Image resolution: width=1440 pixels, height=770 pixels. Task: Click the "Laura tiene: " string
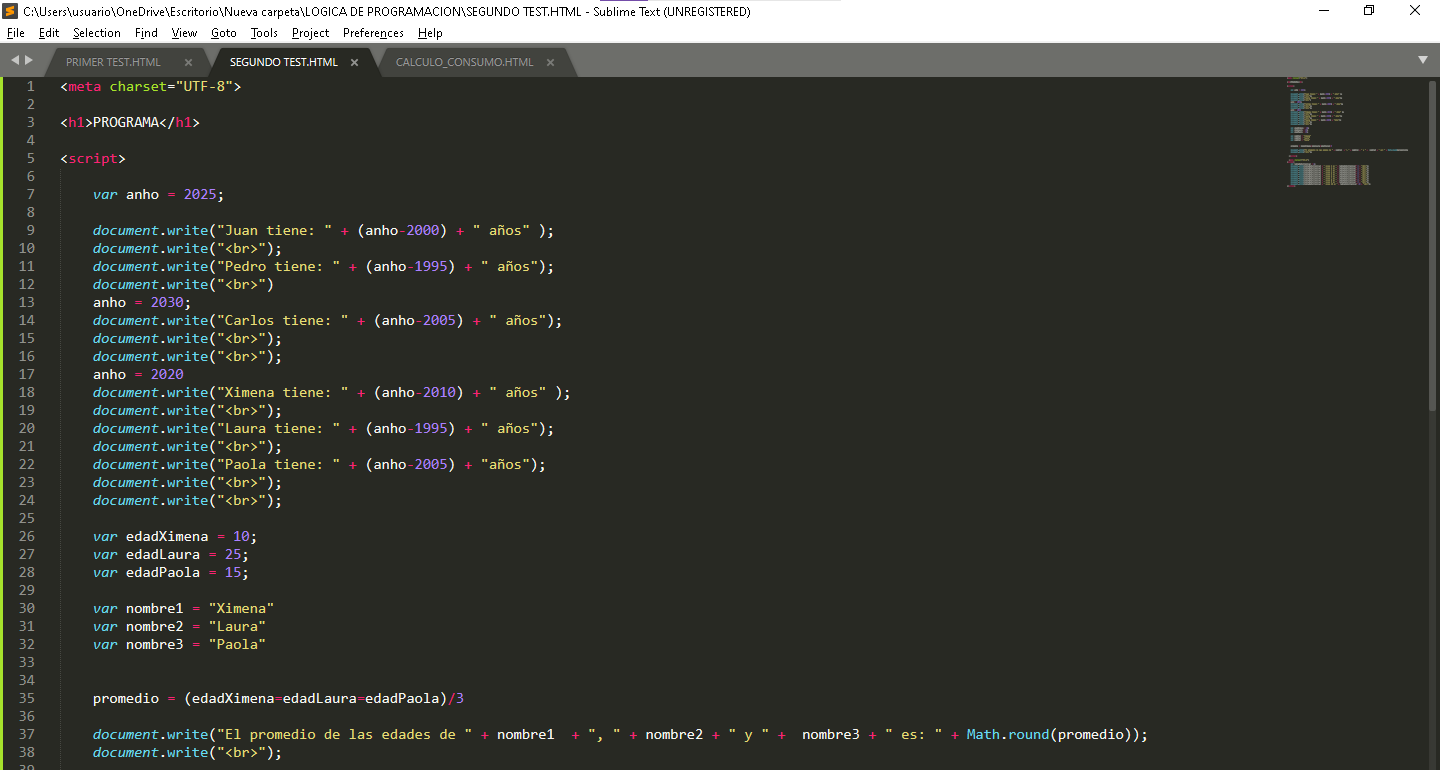[279, 428]
